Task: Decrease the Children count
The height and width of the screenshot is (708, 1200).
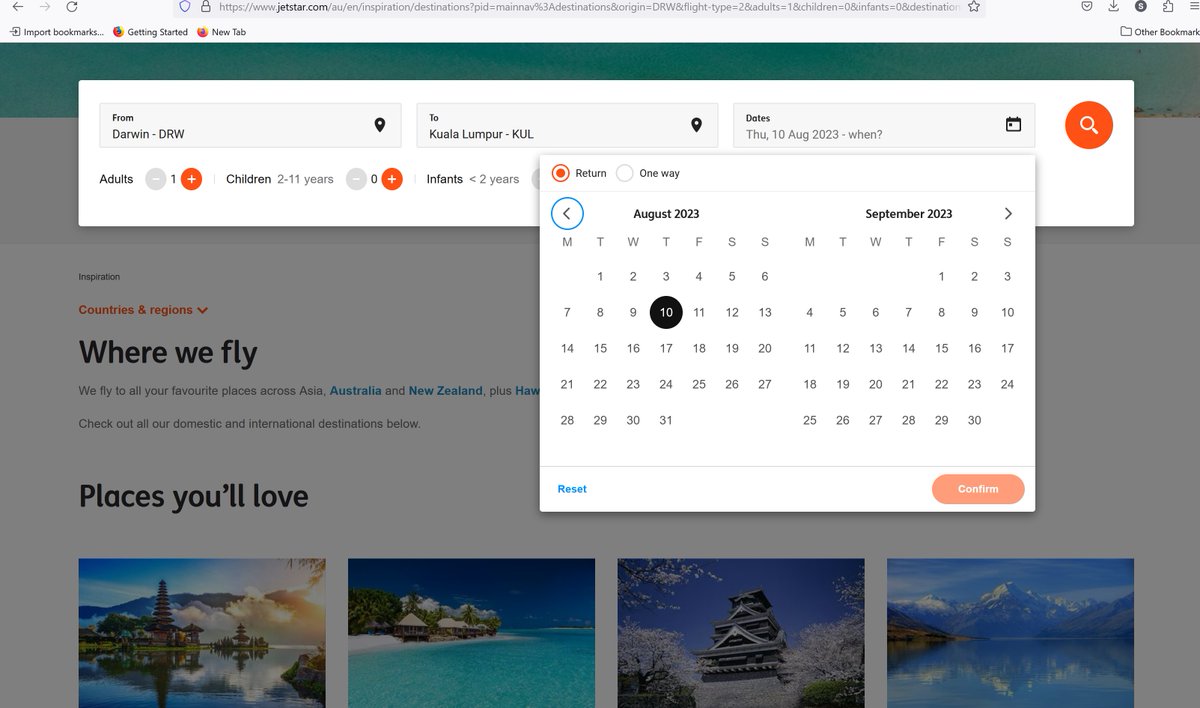Action: [357, 179]
